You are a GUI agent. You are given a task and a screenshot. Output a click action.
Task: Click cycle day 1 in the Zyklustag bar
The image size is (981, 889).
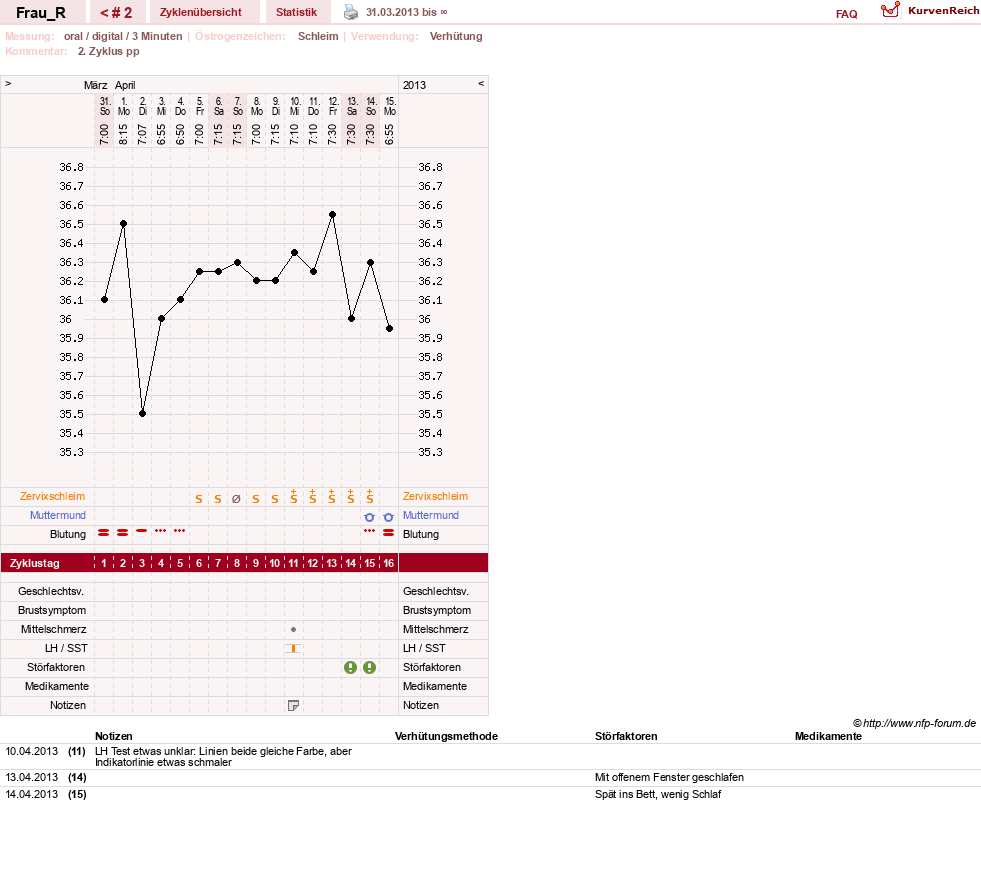coord(104,564)
